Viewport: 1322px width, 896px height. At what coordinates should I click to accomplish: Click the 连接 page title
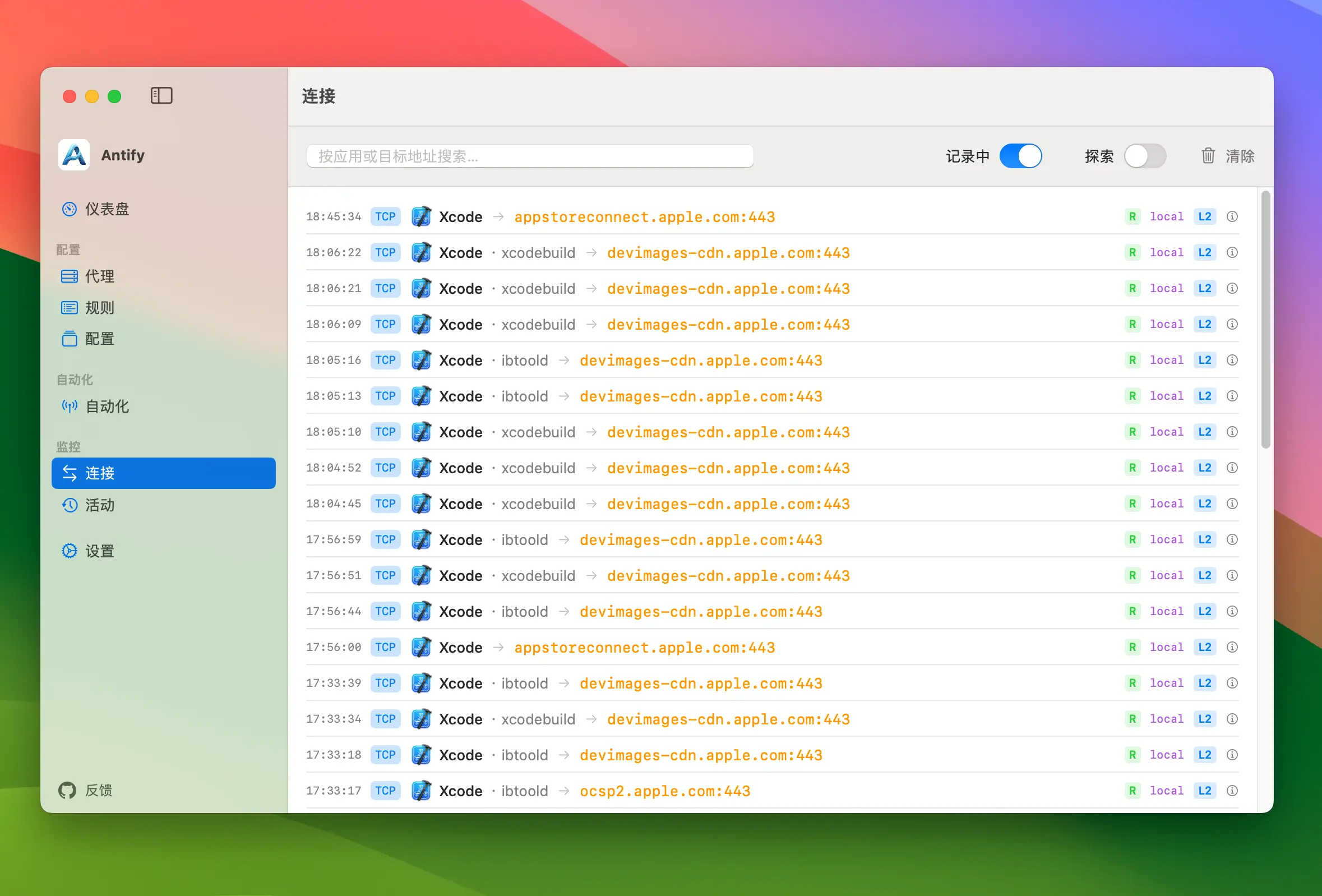(x=318, y=96)
